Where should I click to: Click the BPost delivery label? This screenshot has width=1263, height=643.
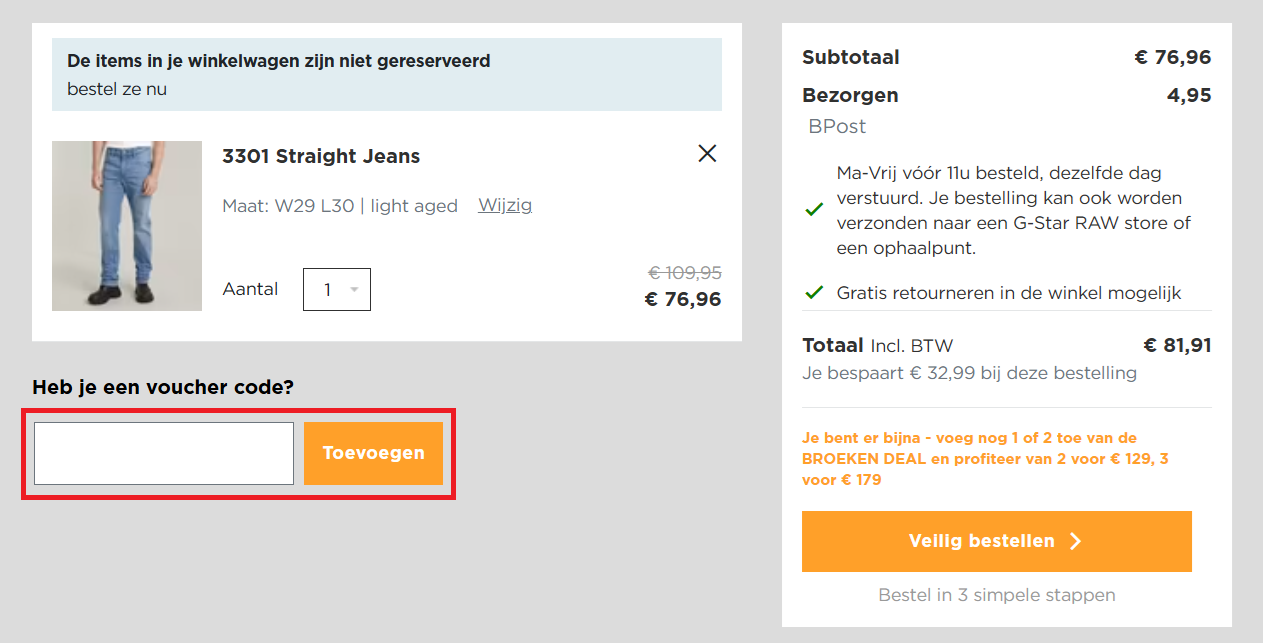tap(837, 126)
